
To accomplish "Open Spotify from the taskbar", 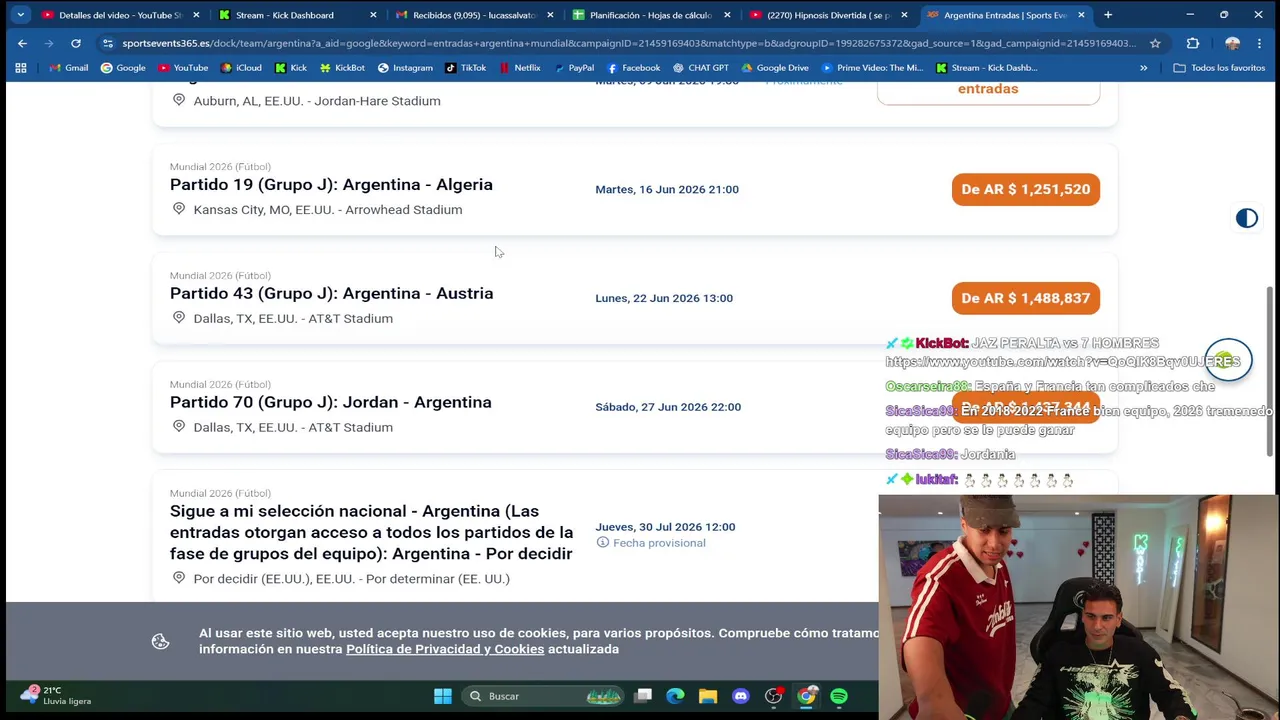I will (x=839, y=696).
